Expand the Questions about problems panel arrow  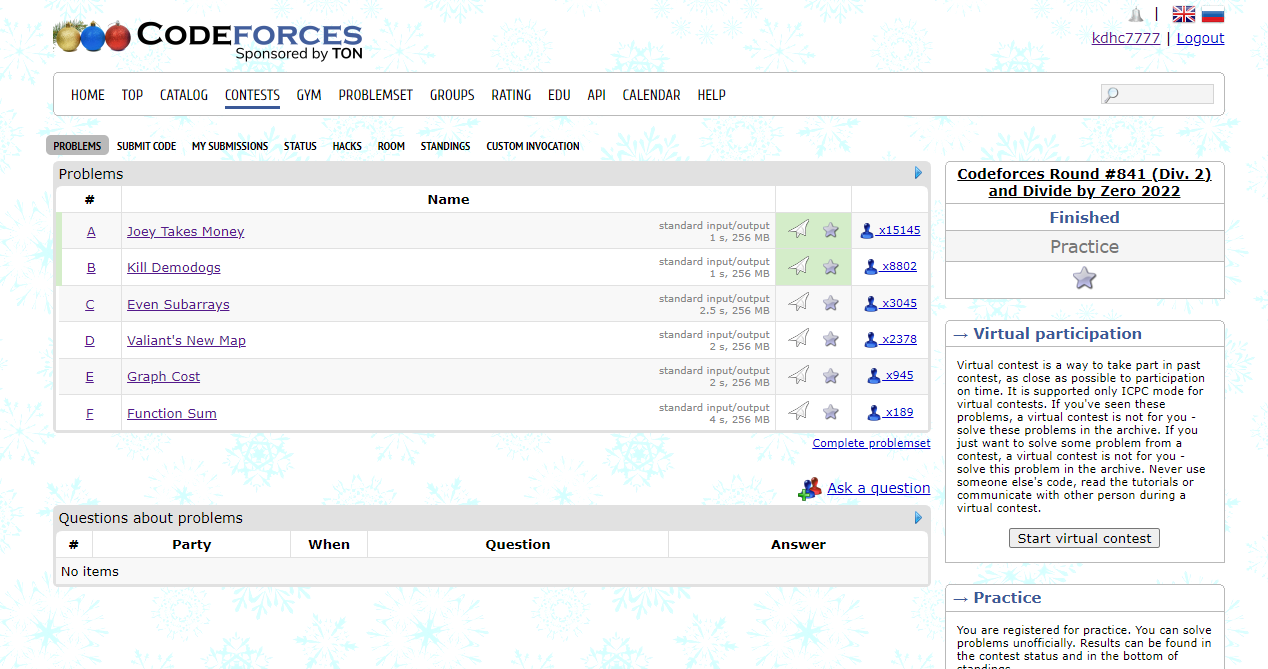click(917, 518)
